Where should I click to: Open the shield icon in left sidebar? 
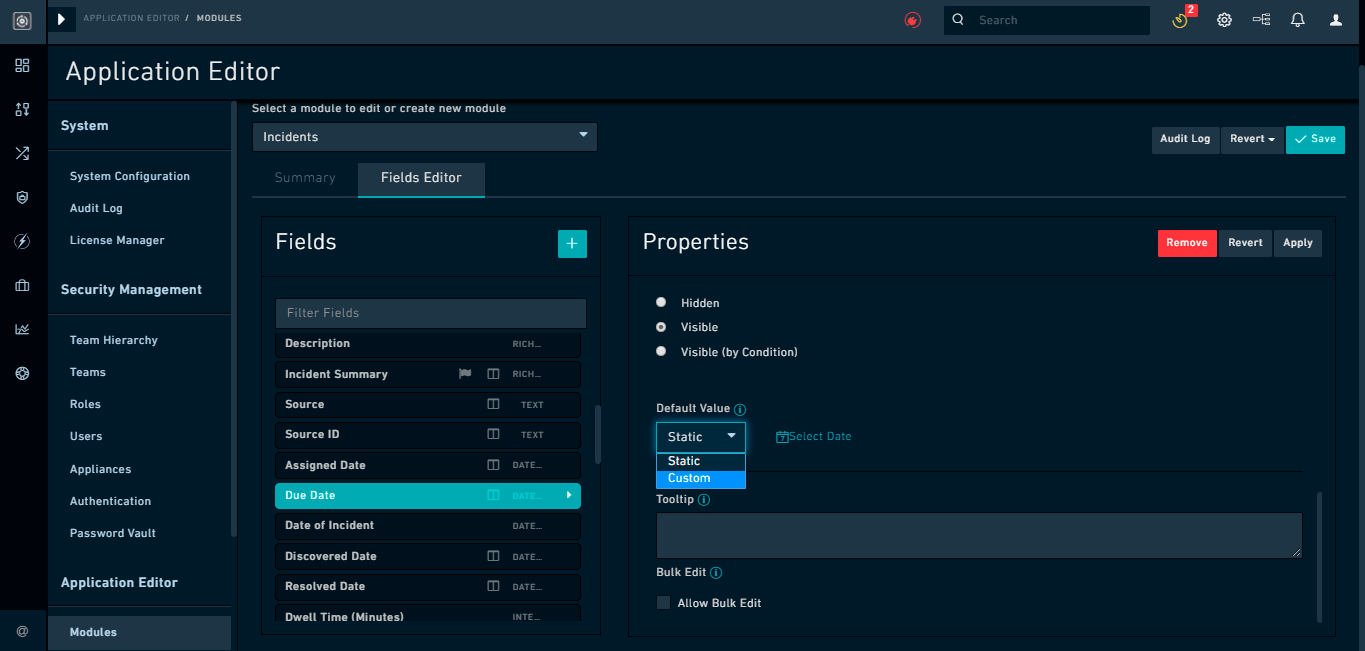(22, 197)
